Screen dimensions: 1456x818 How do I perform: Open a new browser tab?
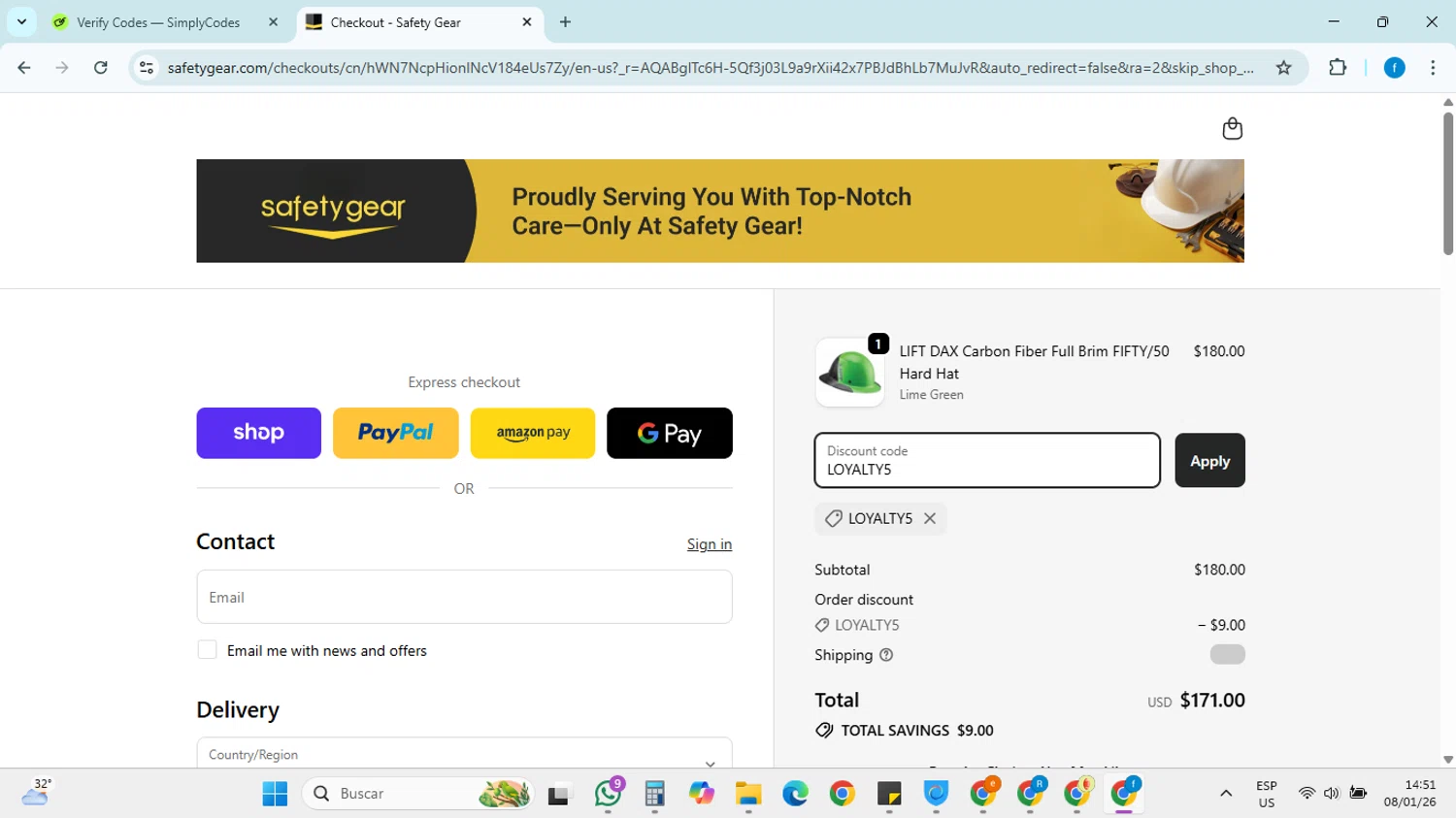(565, 21)
